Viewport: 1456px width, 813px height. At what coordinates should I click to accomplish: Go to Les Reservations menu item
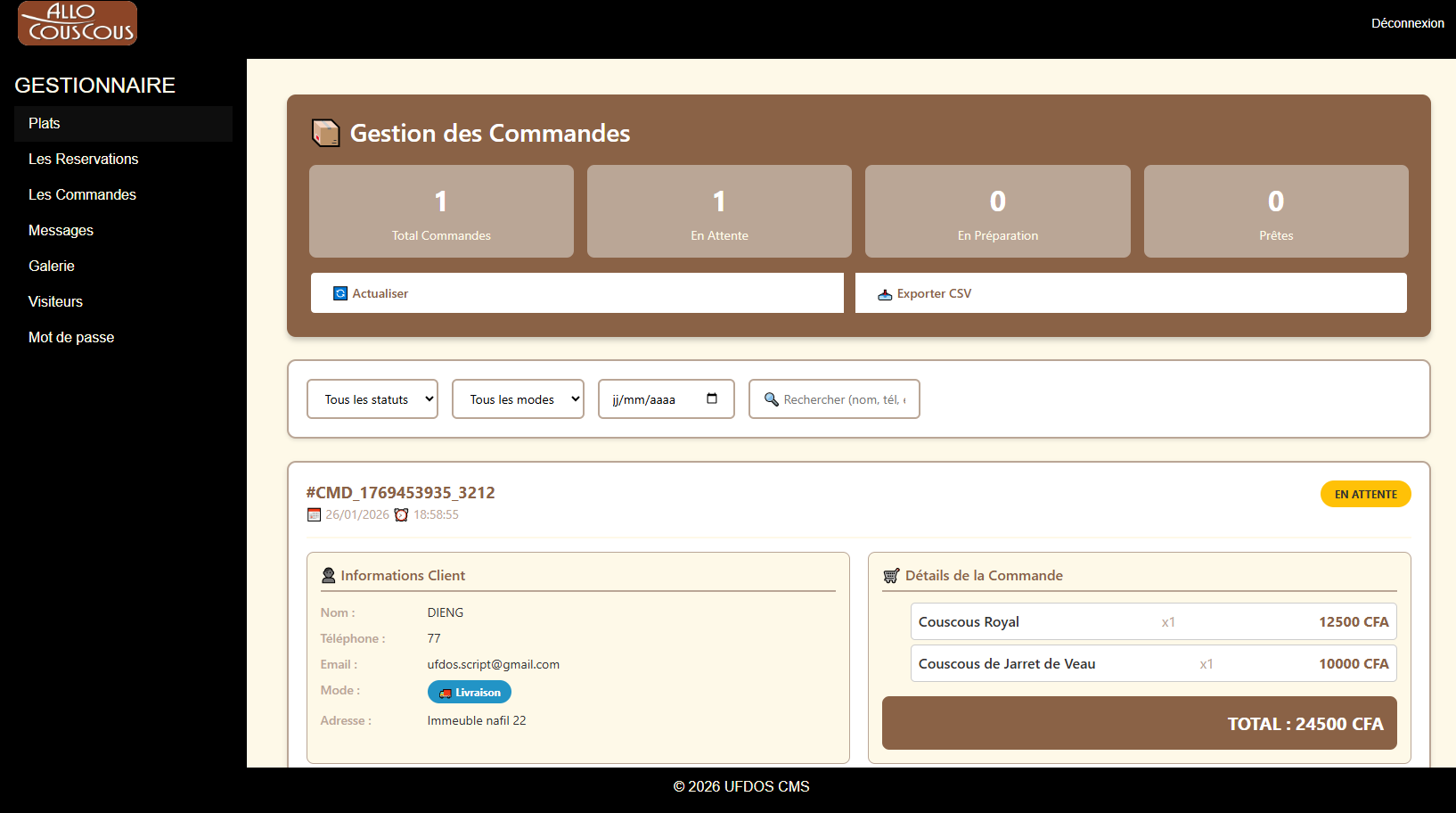83,159
